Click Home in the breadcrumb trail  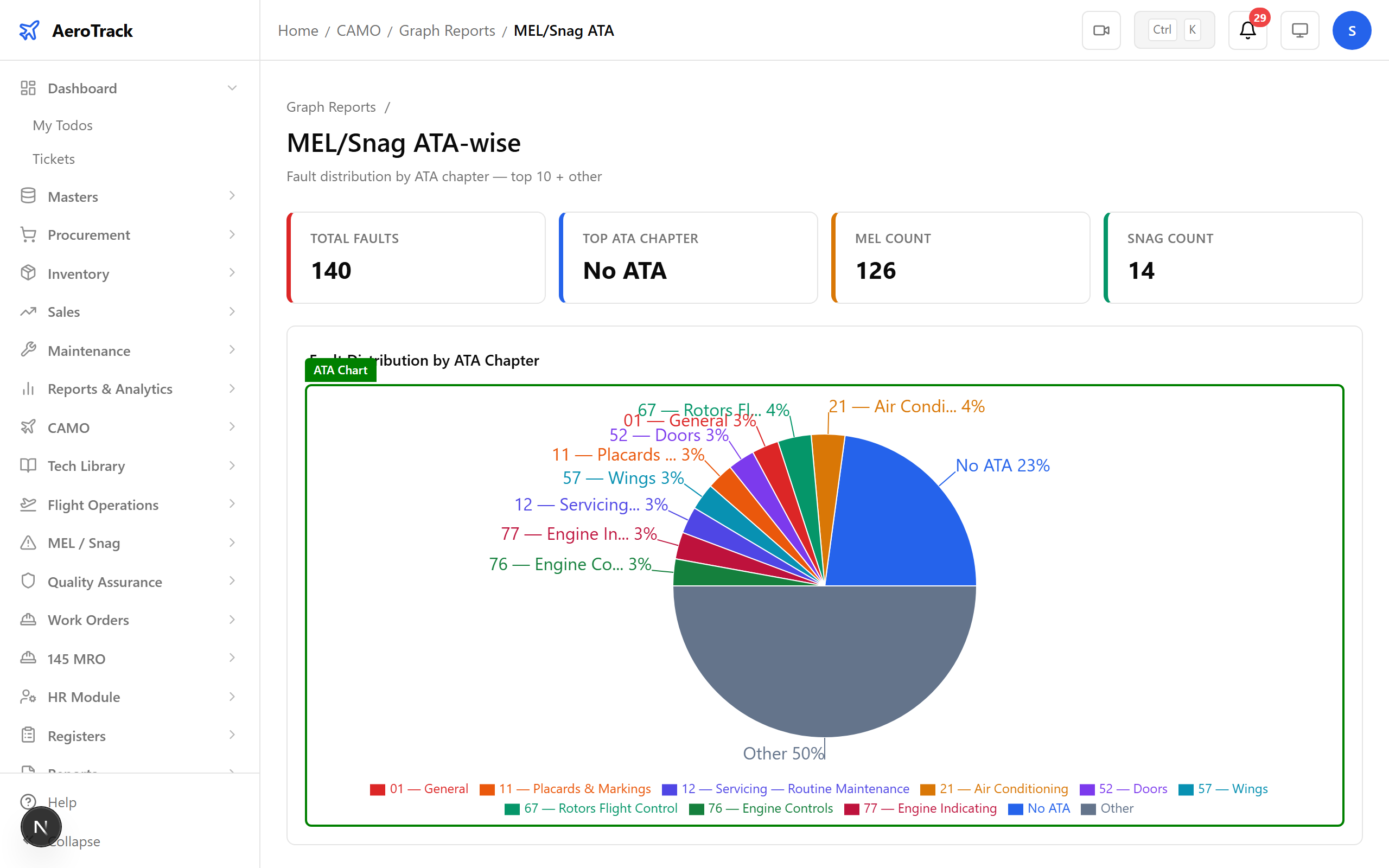pos(297,30)
